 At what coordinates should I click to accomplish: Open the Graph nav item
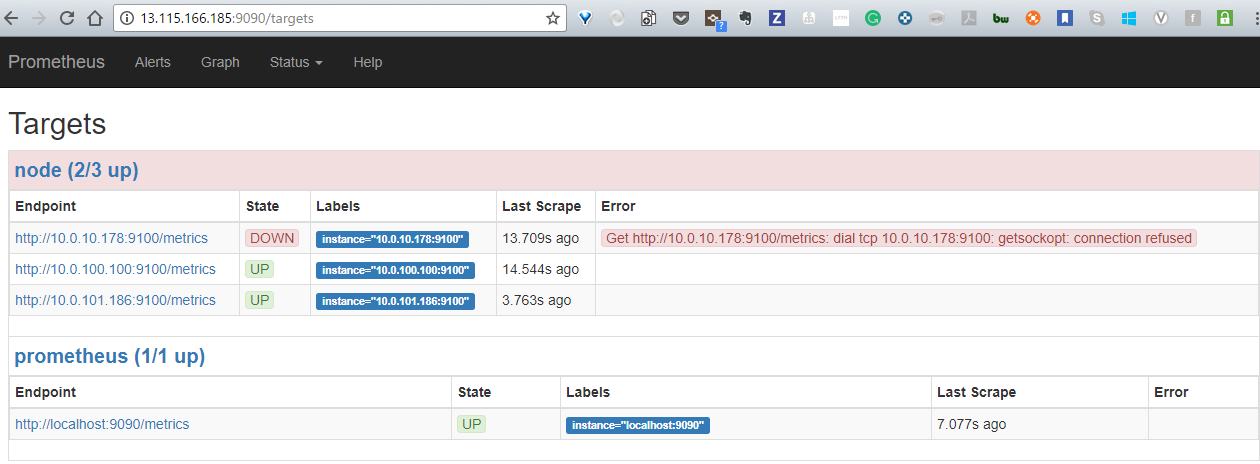tap(220, 62)
